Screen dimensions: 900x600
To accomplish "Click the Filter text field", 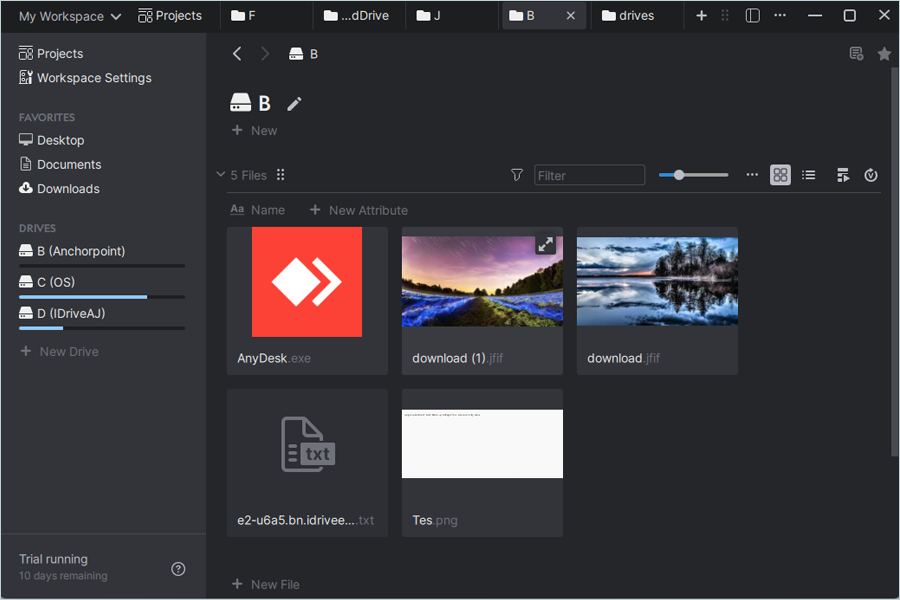I will pos(589,175).
